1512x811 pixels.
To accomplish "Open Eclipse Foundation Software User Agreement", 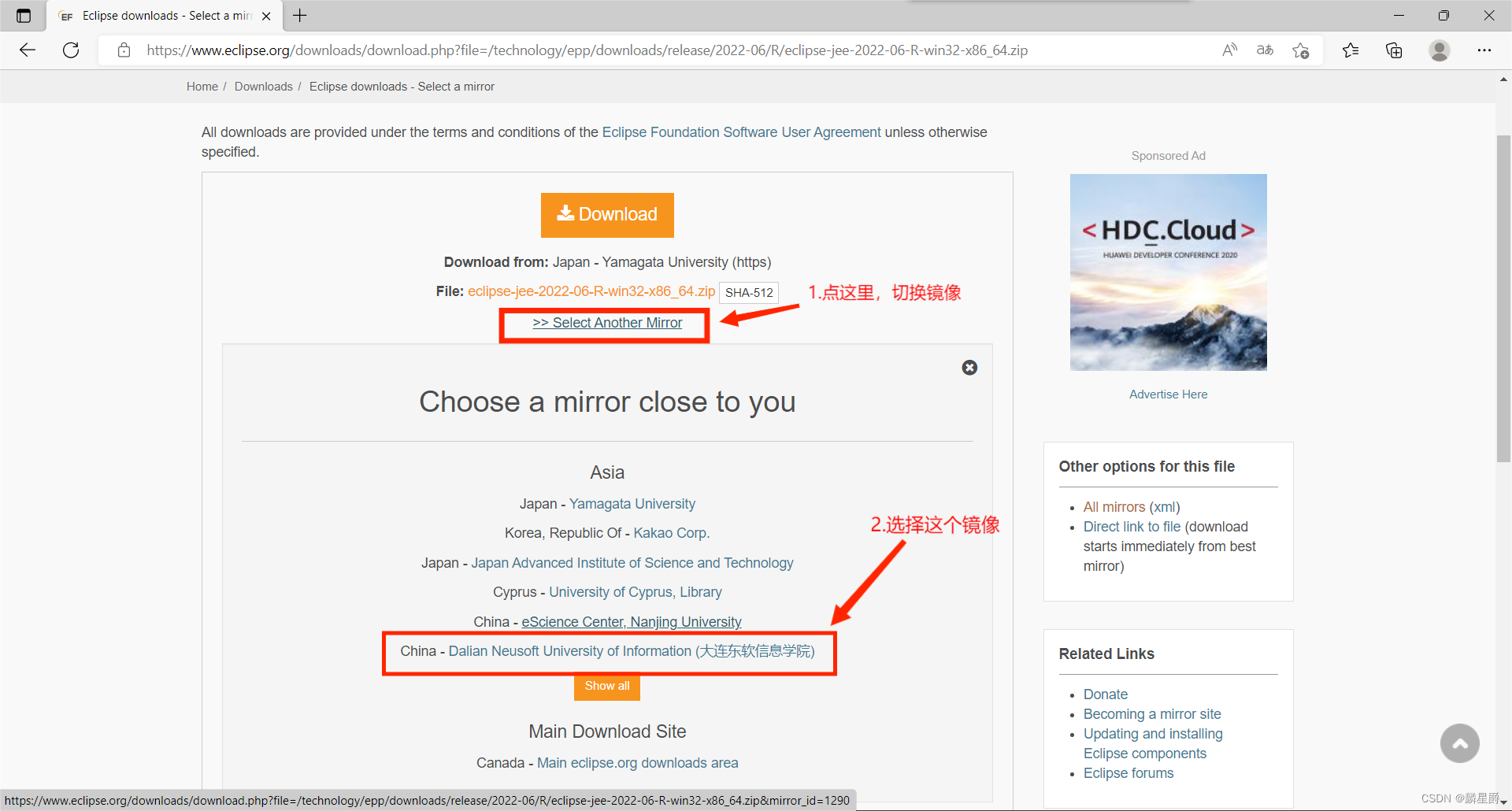I will pyautogui.click(x=742, y=132).
